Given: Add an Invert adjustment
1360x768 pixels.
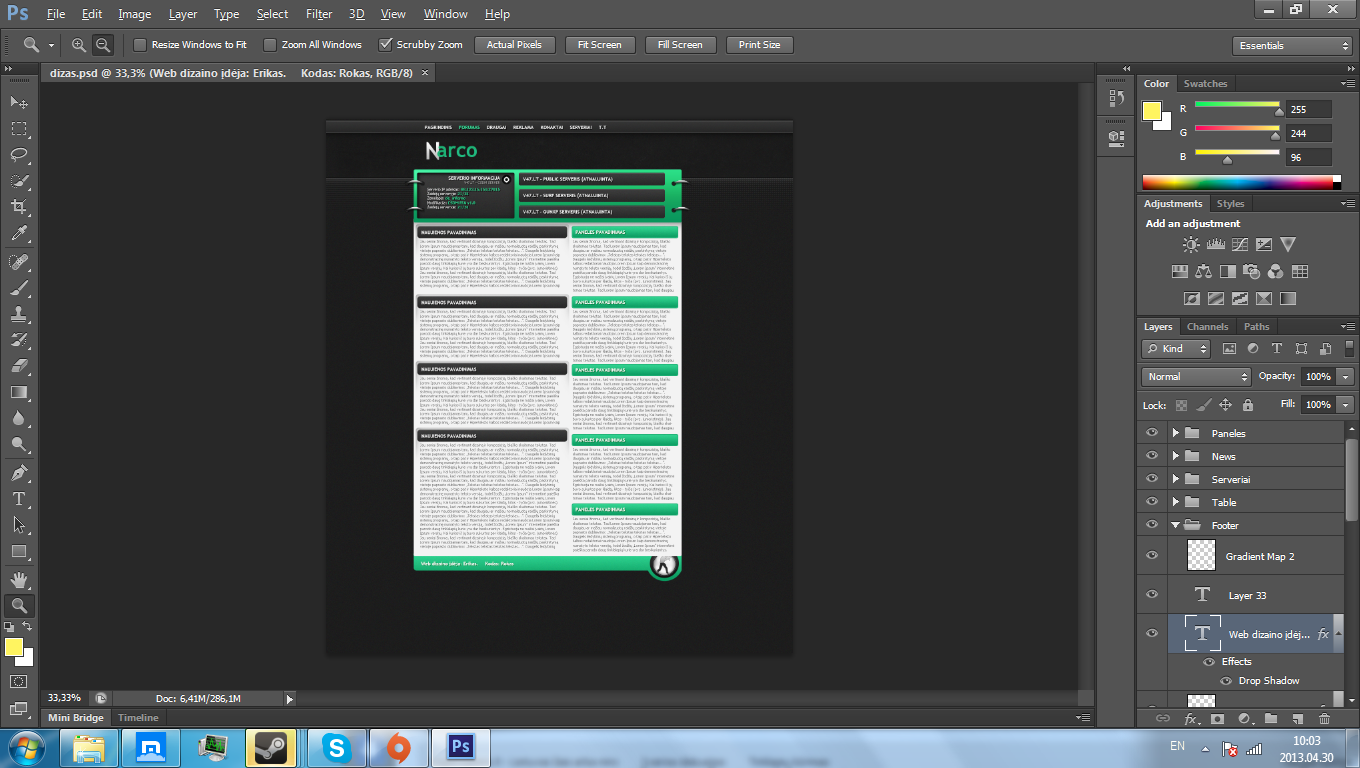Looking at the screenshot, I should tap(1191, 298).
